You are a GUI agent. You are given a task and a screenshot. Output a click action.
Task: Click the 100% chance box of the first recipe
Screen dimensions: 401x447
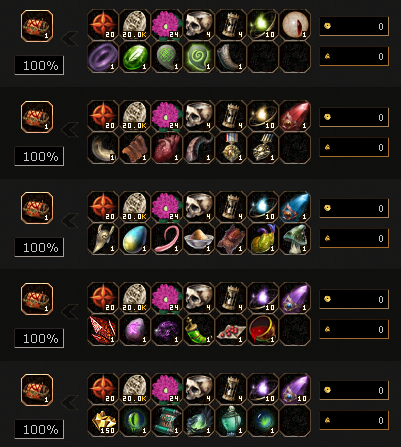coord(39,65)
